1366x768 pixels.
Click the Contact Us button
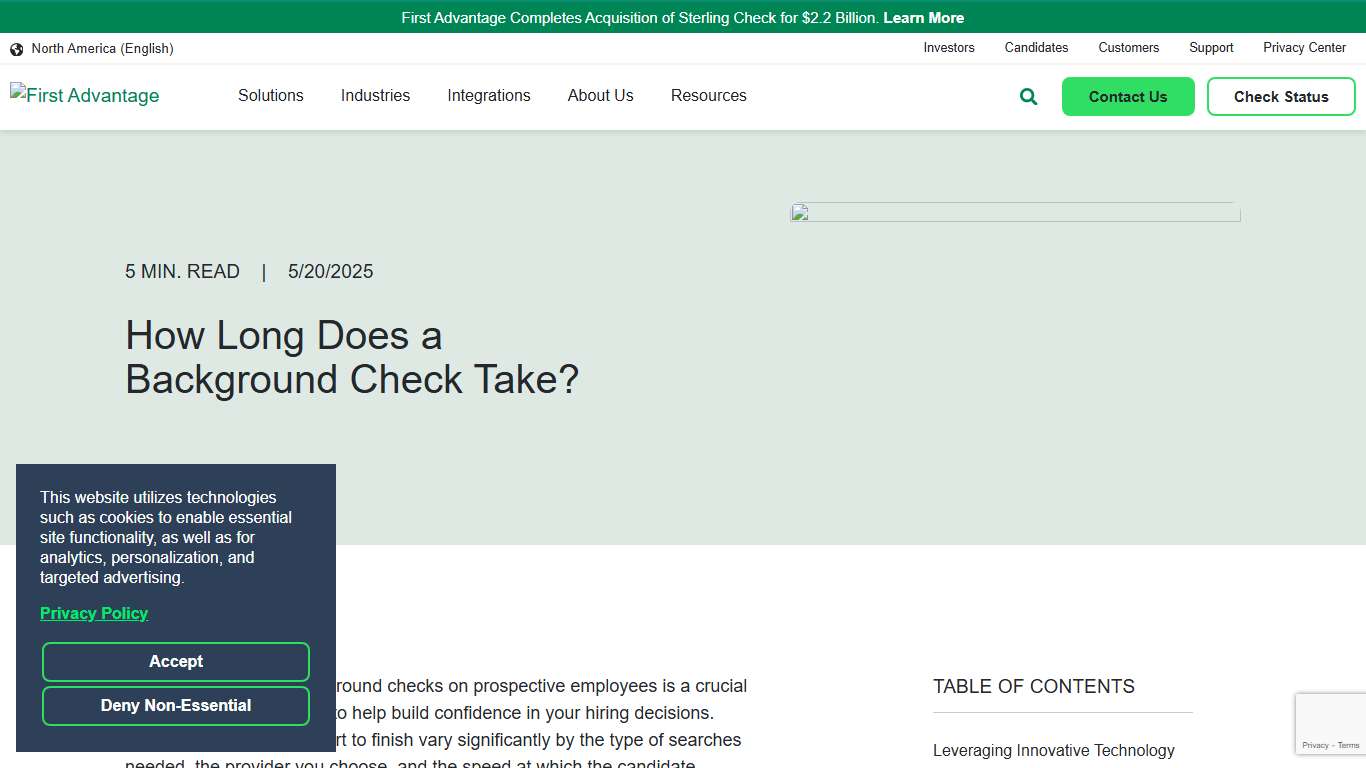tap(1128, 96)
